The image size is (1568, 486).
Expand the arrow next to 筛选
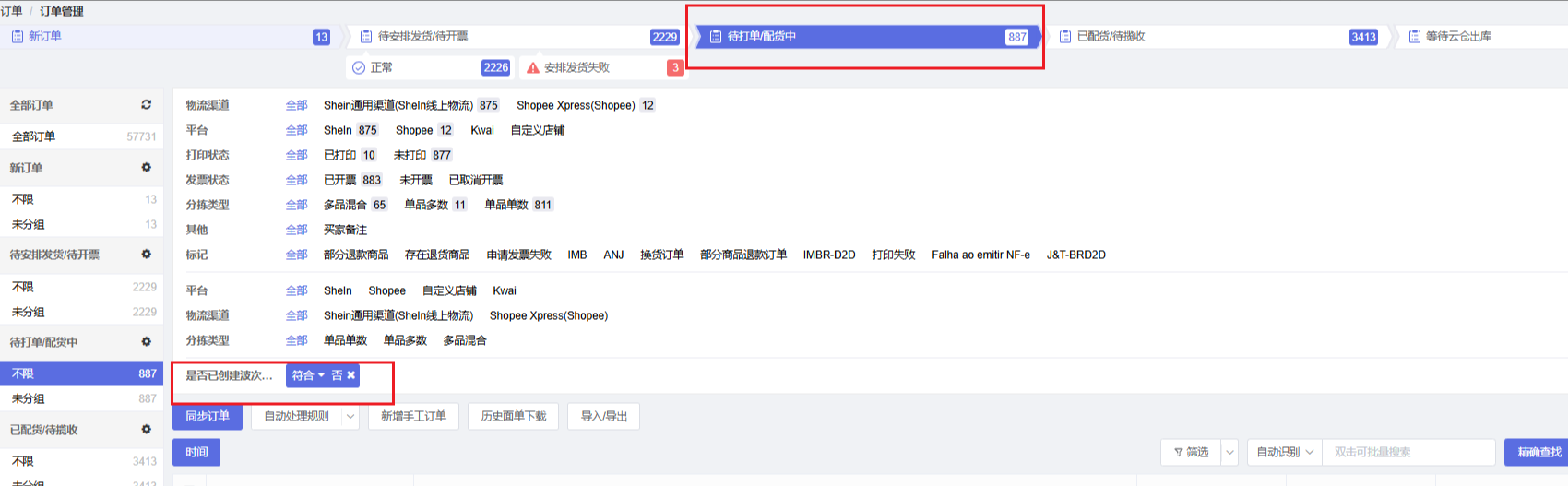[1229, 452]
